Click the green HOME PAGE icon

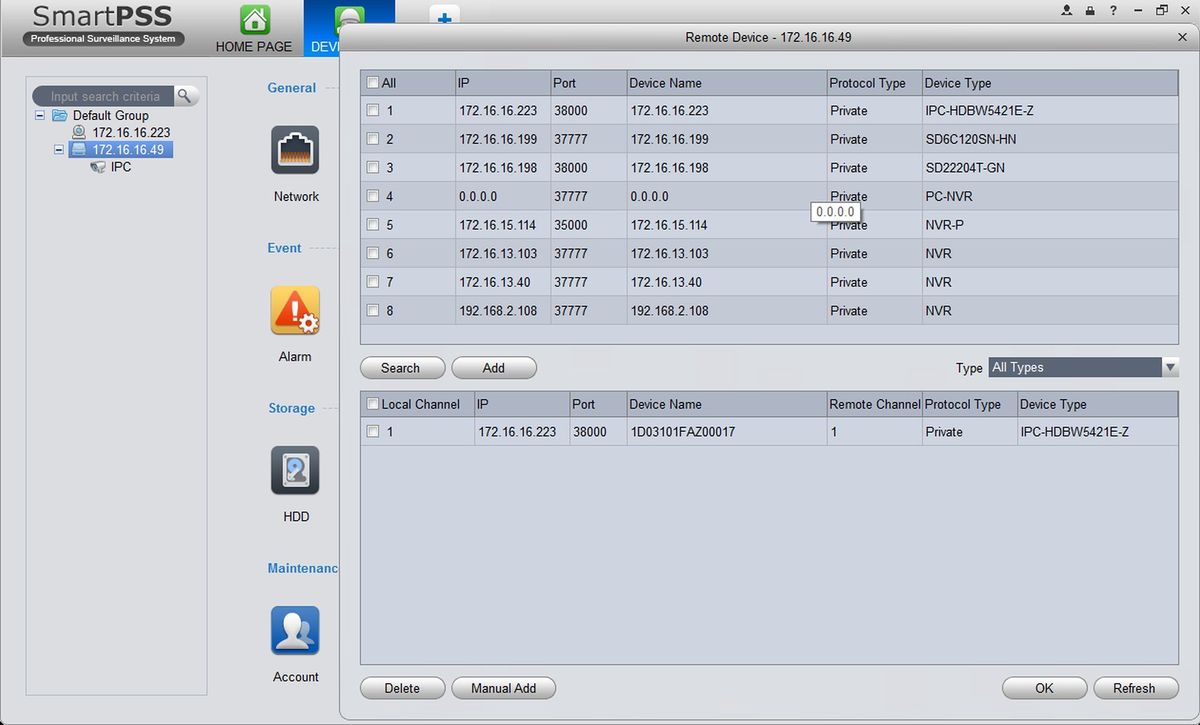coord(254,19)
